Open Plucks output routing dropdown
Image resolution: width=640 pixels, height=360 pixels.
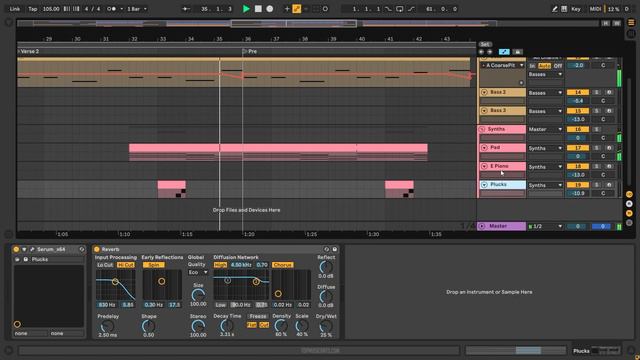pos(545,185)
